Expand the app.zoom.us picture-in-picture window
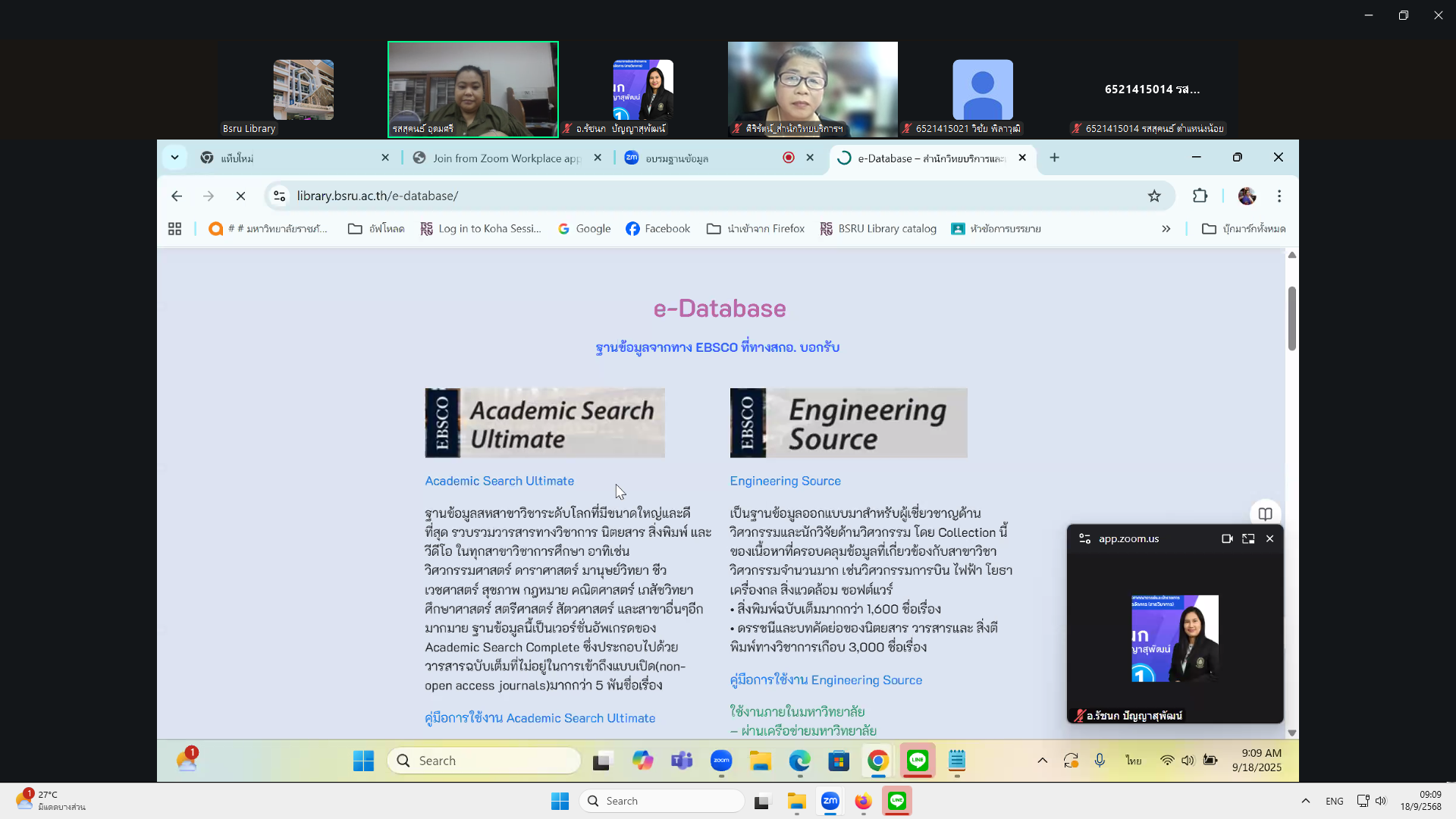The width and height of the screenshot is (1456, 819). (x=1248, y=539)
